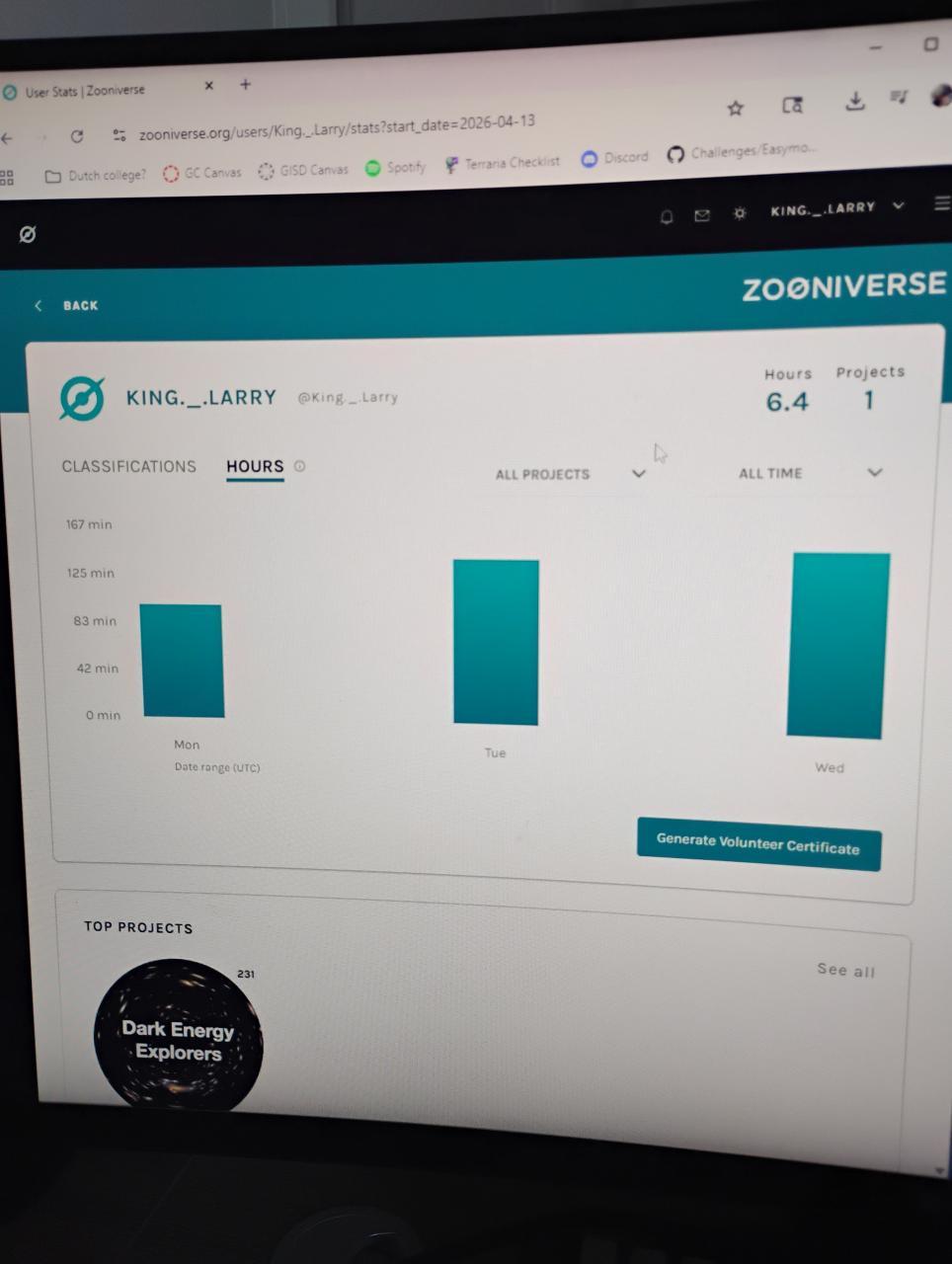Click the browser back arrow
Viewport: 952px width, 1264px height.
(8, 138)
